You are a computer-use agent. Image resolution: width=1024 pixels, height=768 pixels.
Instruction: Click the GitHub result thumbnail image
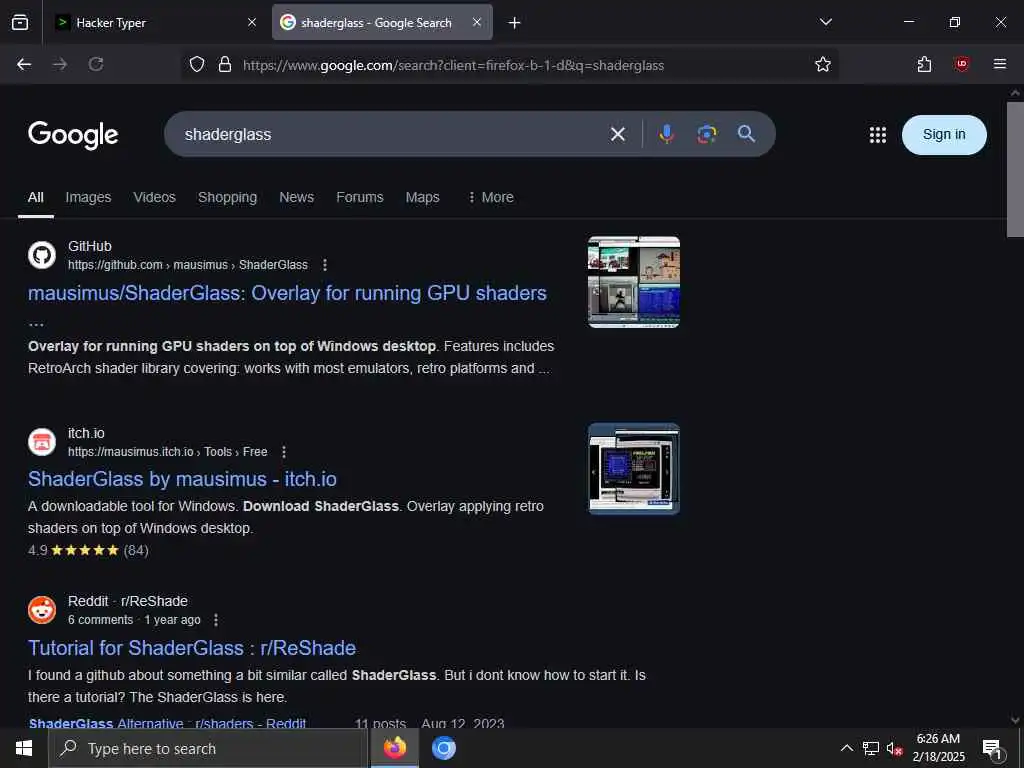pyautogui.click(x=633, y=282)
